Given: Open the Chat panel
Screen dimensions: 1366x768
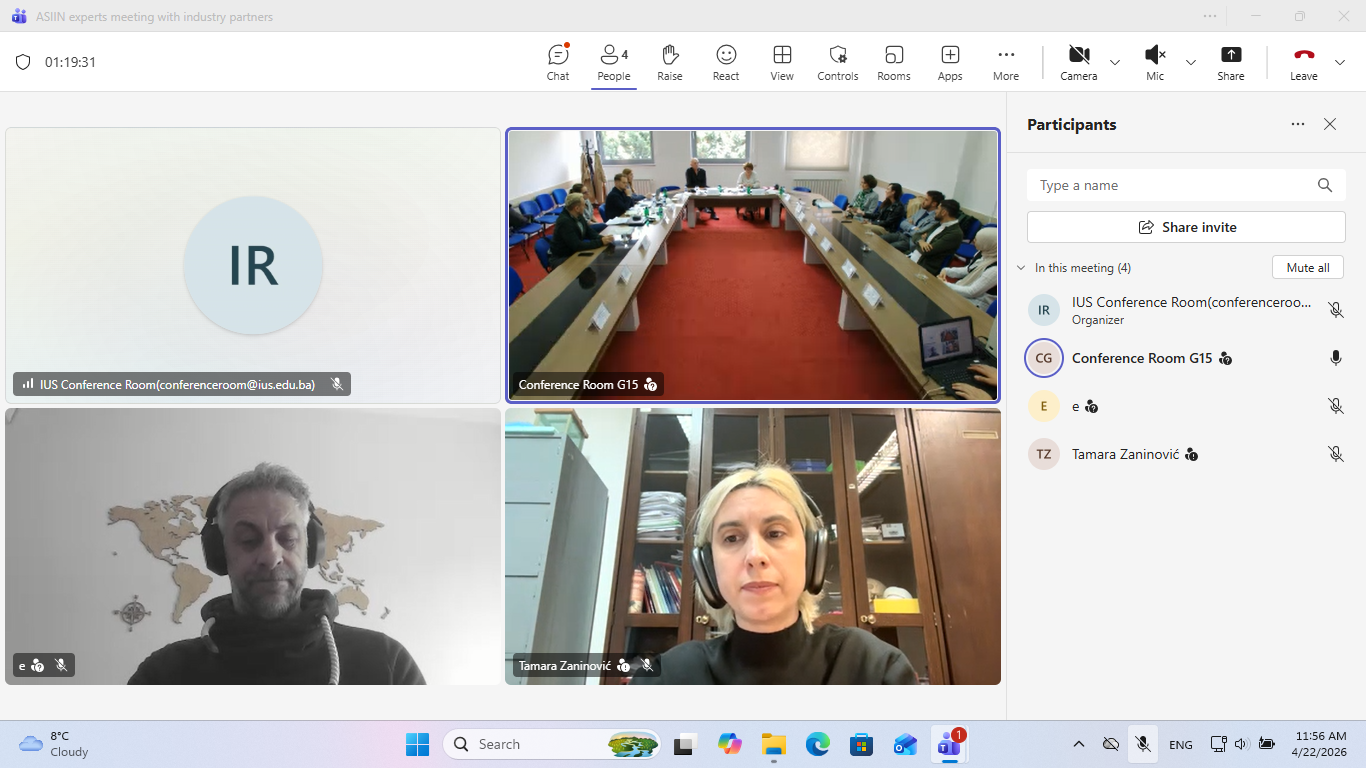Looking at the screenshot, I should 558,62.
